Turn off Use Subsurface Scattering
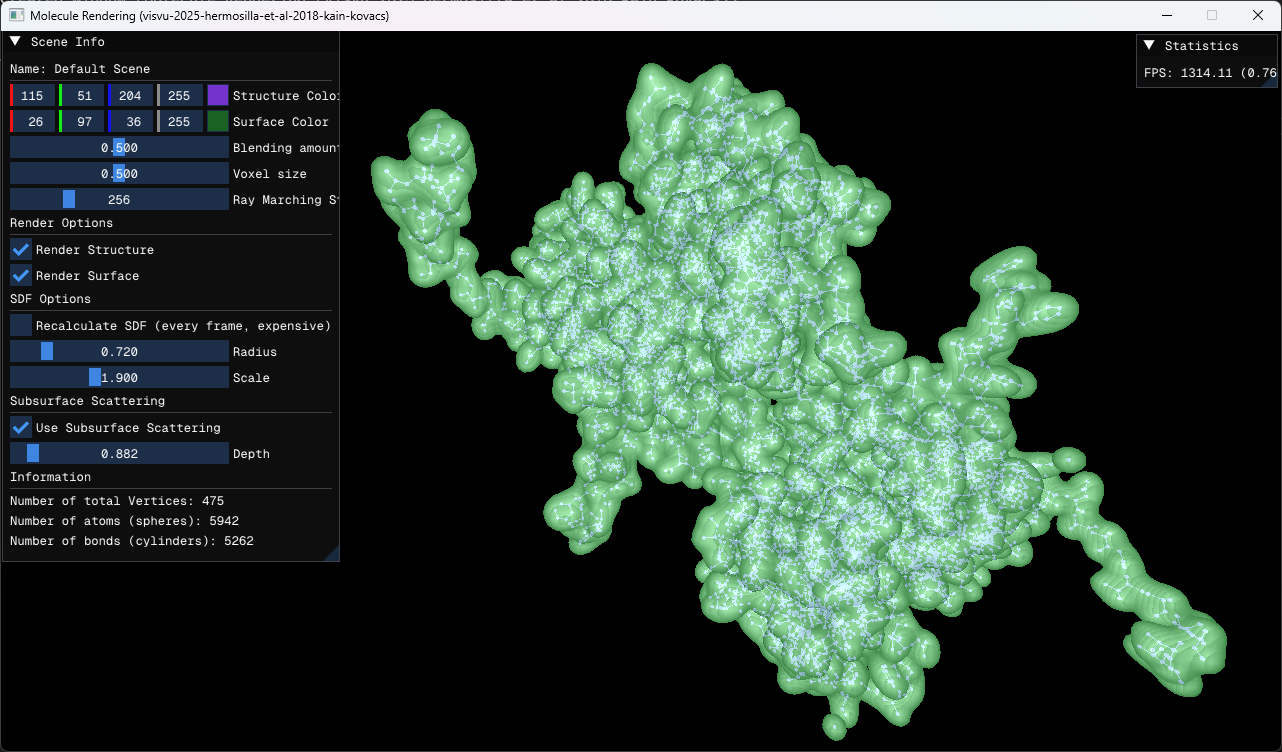Screen dimensions: 1282x752 (21, 428)
